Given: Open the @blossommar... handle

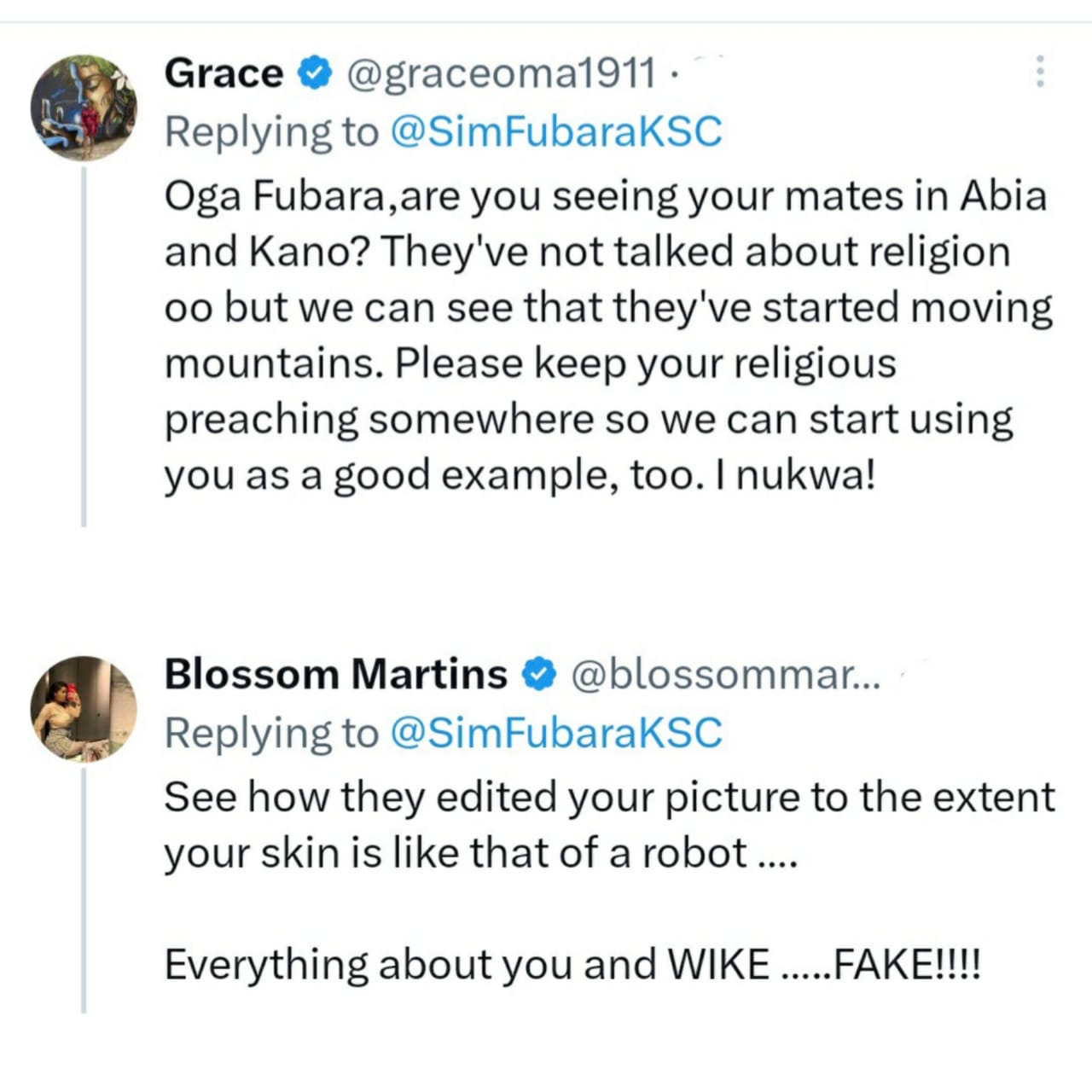Looking at the screenshot, I should click(x=723, y=674).
